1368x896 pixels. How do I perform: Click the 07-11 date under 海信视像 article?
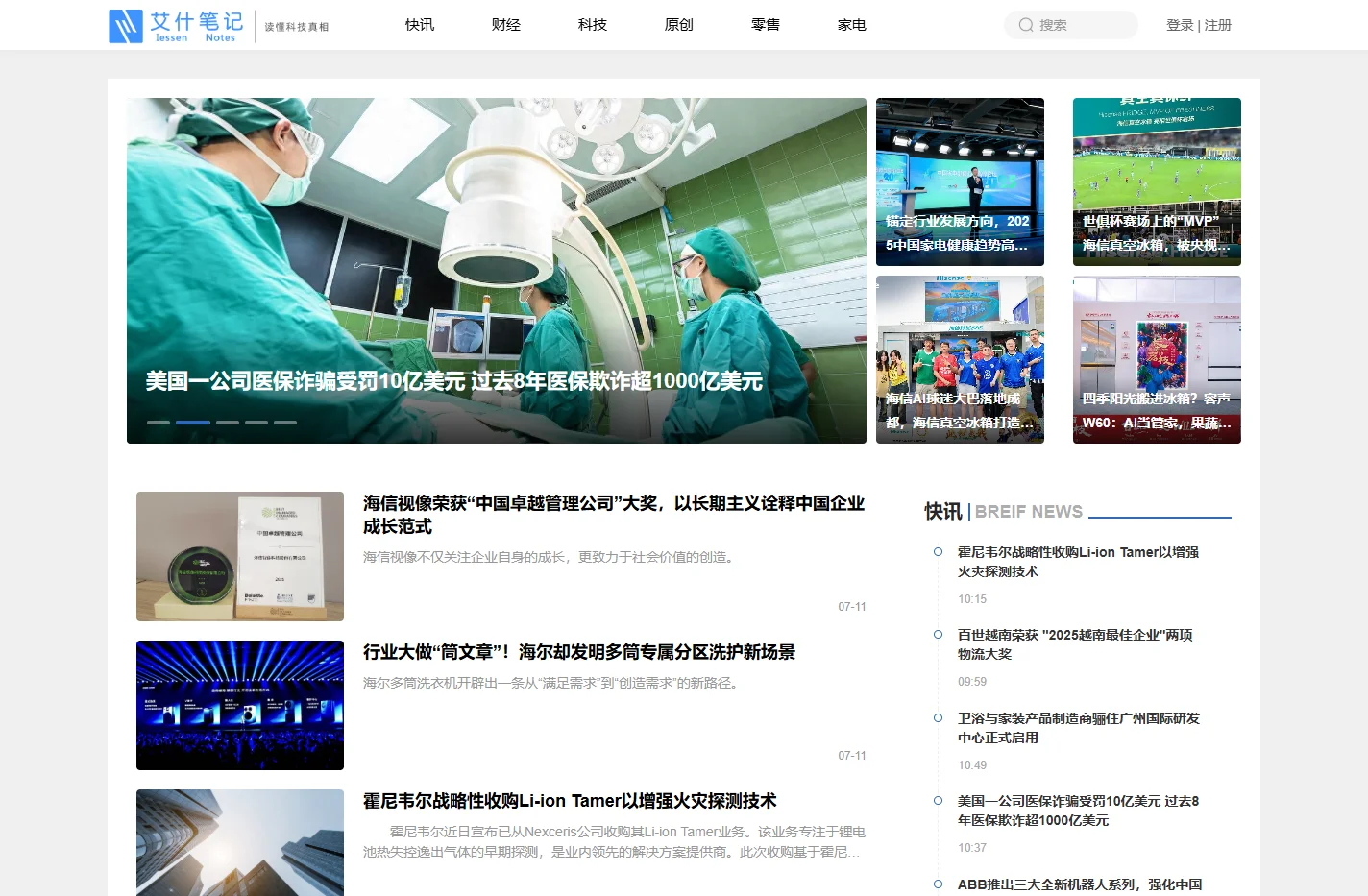(852, 607)
